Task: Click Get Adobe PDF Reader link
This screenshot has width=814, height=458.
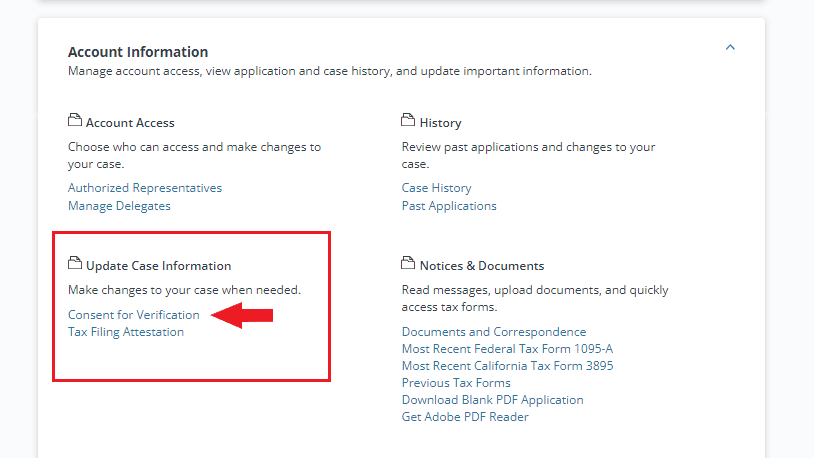Action: [x=465, y=417]
